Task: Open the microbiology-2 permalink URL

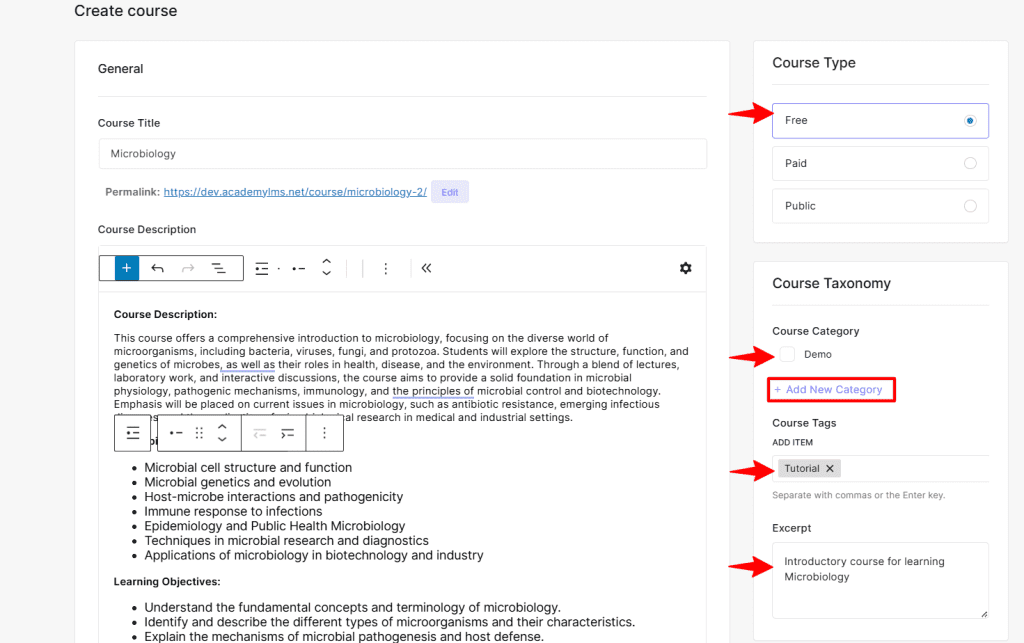Action: coord(295,192)
